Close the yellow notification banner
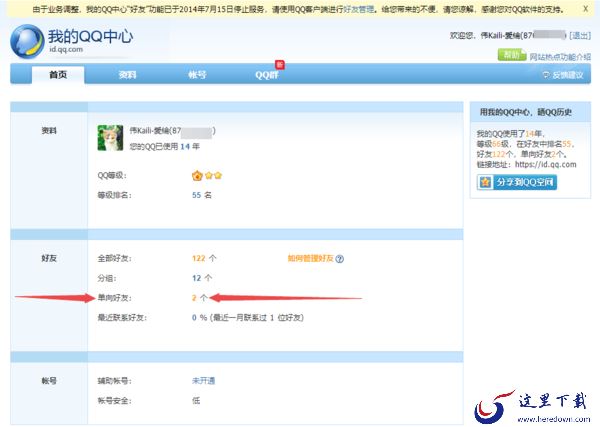The width and height of the screenshot is (600, 427). coord(585,9)
